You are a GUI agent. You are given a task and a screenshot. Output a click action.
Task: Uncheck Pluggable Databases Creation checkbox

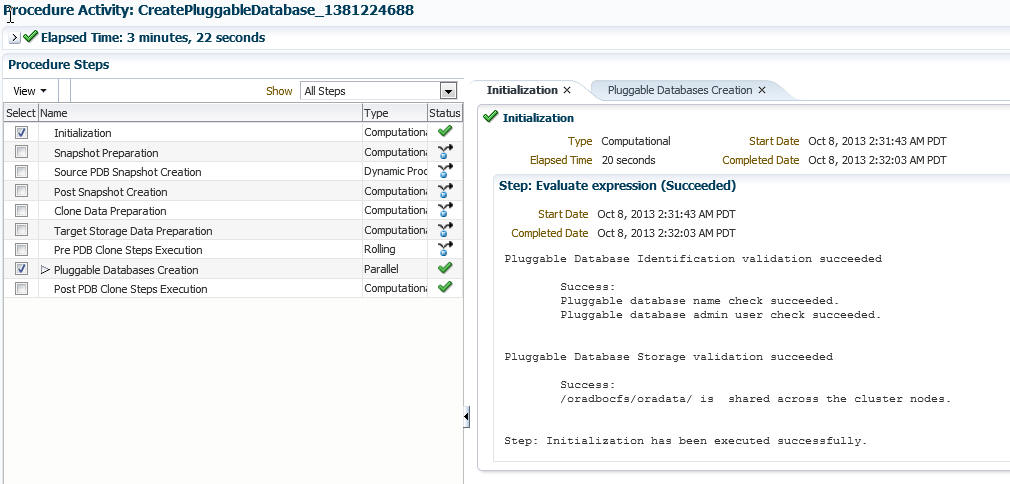click(21, 269)
